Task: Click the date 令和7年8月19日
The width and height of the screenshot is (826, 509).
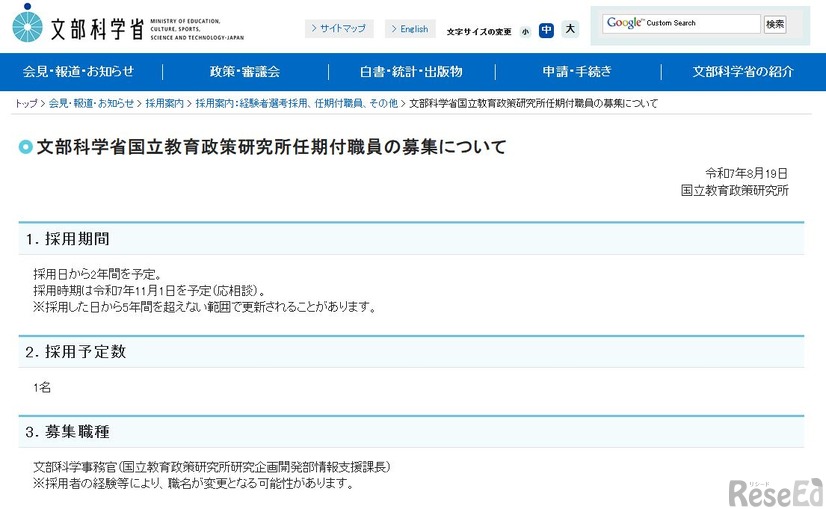Action: pos(746,173)
